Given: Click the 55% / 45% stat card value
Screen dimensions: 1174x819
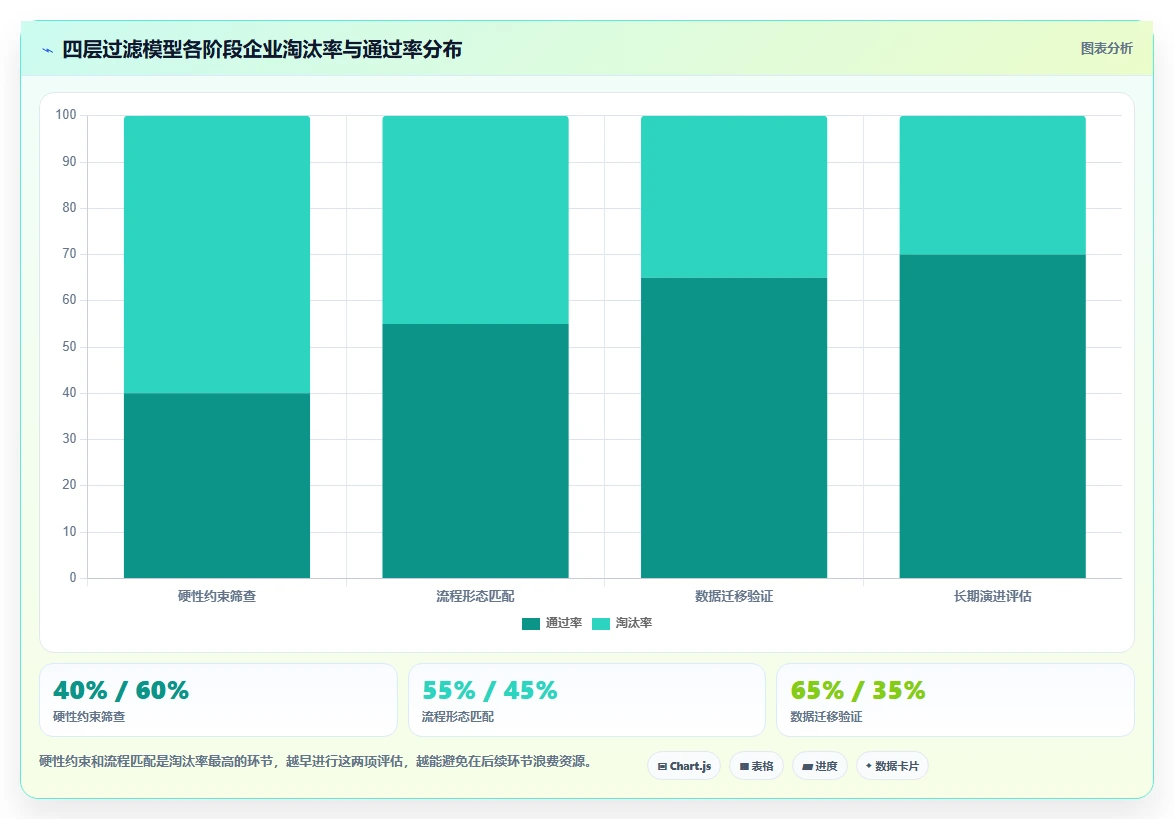Looking at the screenshot, I should coord(490,690).
